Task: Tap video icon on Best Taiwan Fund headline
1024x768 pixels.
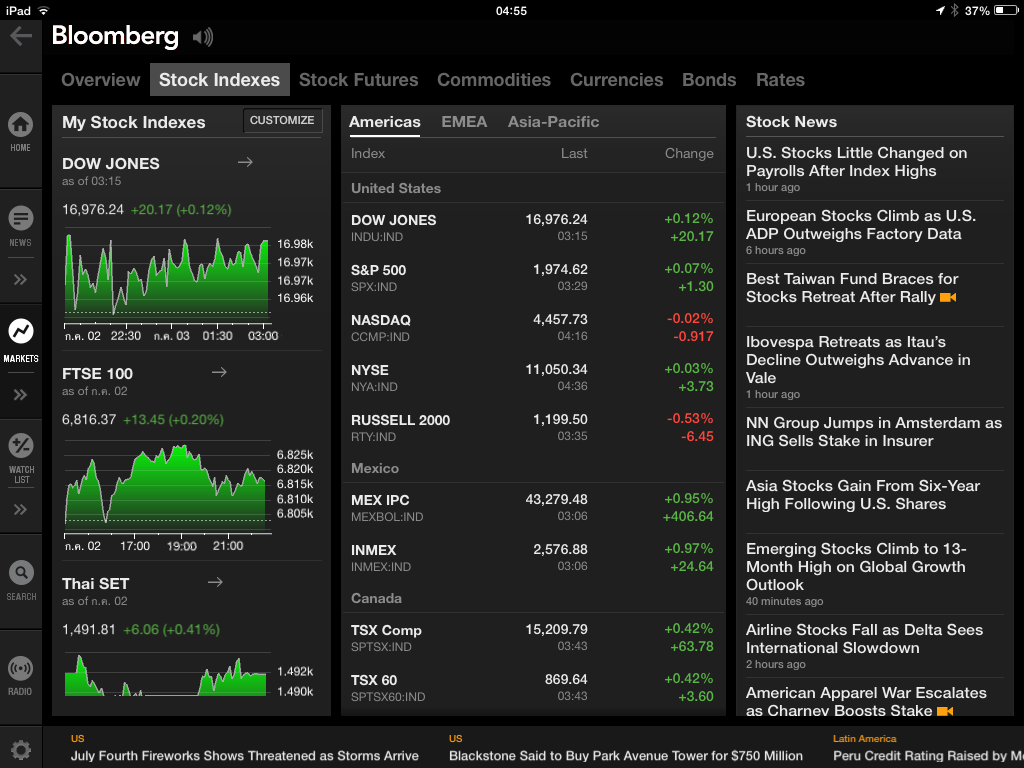Action: [948, 297]
